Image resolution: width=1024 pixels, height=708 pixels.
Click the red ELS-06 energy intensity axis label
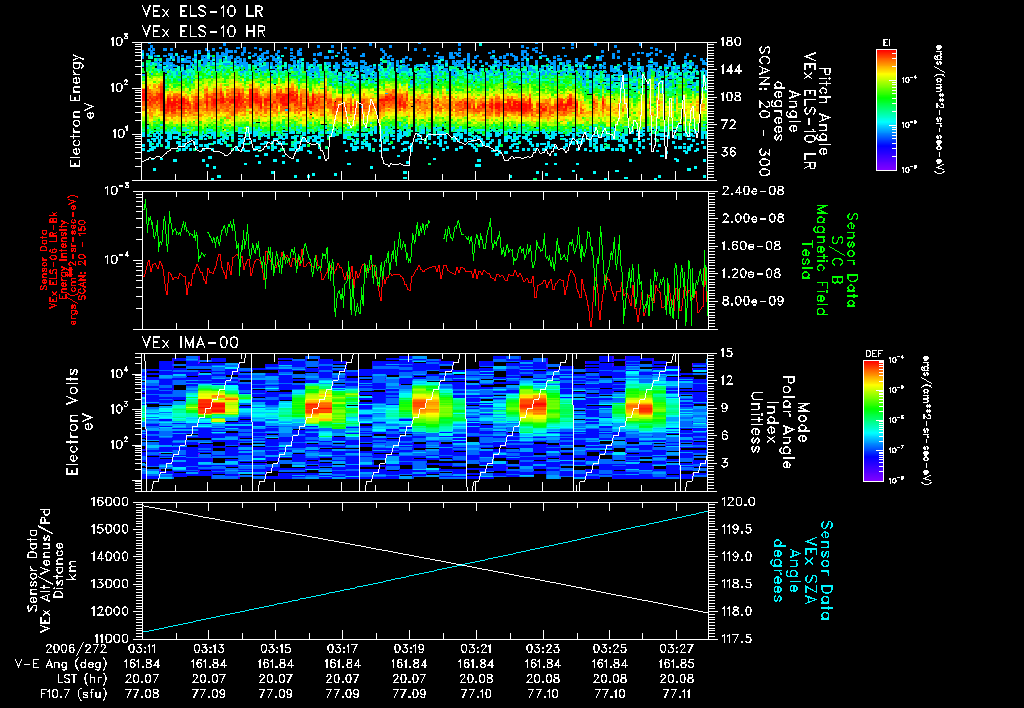[63, 260]
